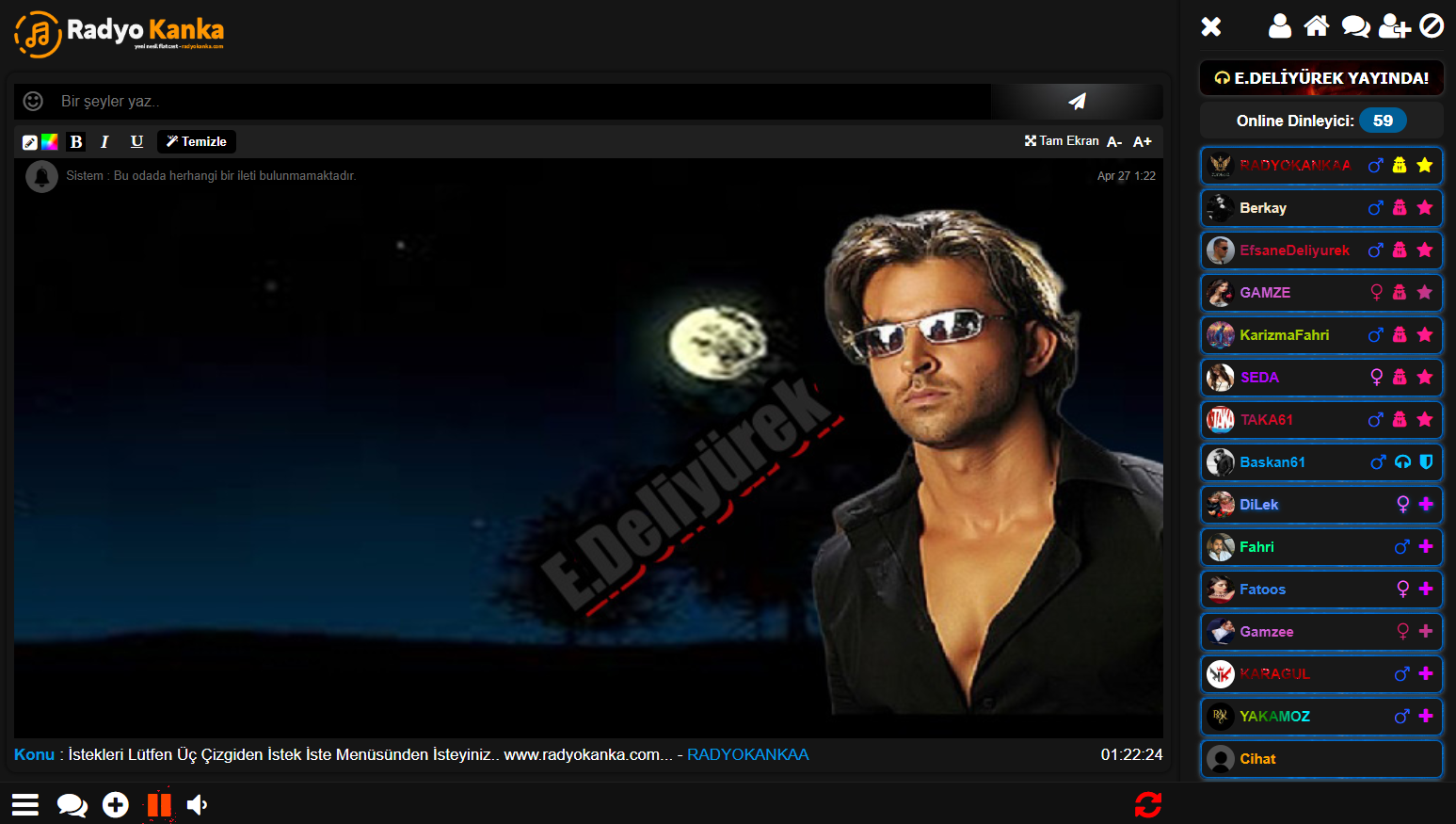The width and height of the screenshot is (1456, 824).
Task: Open the emoji smiley picker
Action: pos(33,101)
